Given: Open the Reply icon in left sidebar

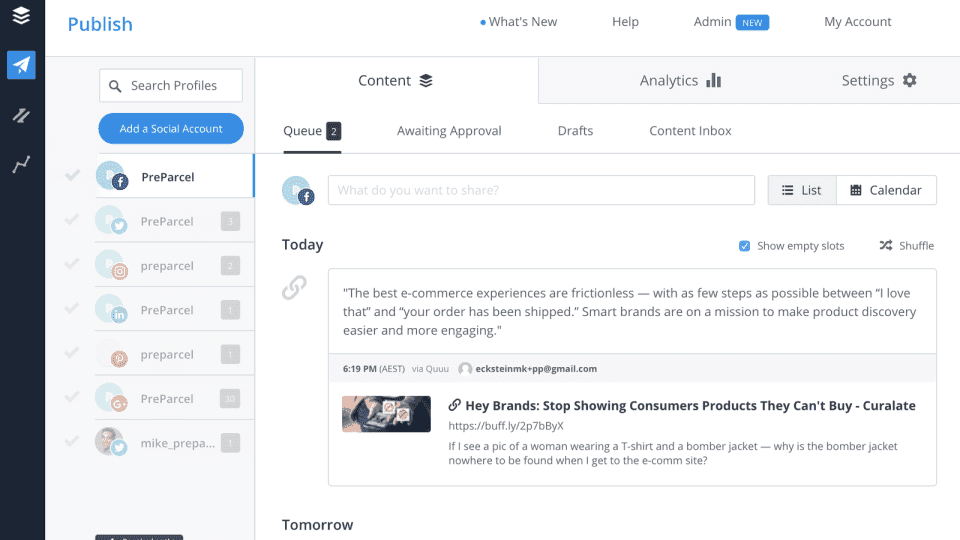Looking at the screenshot, I should [21, 115].
